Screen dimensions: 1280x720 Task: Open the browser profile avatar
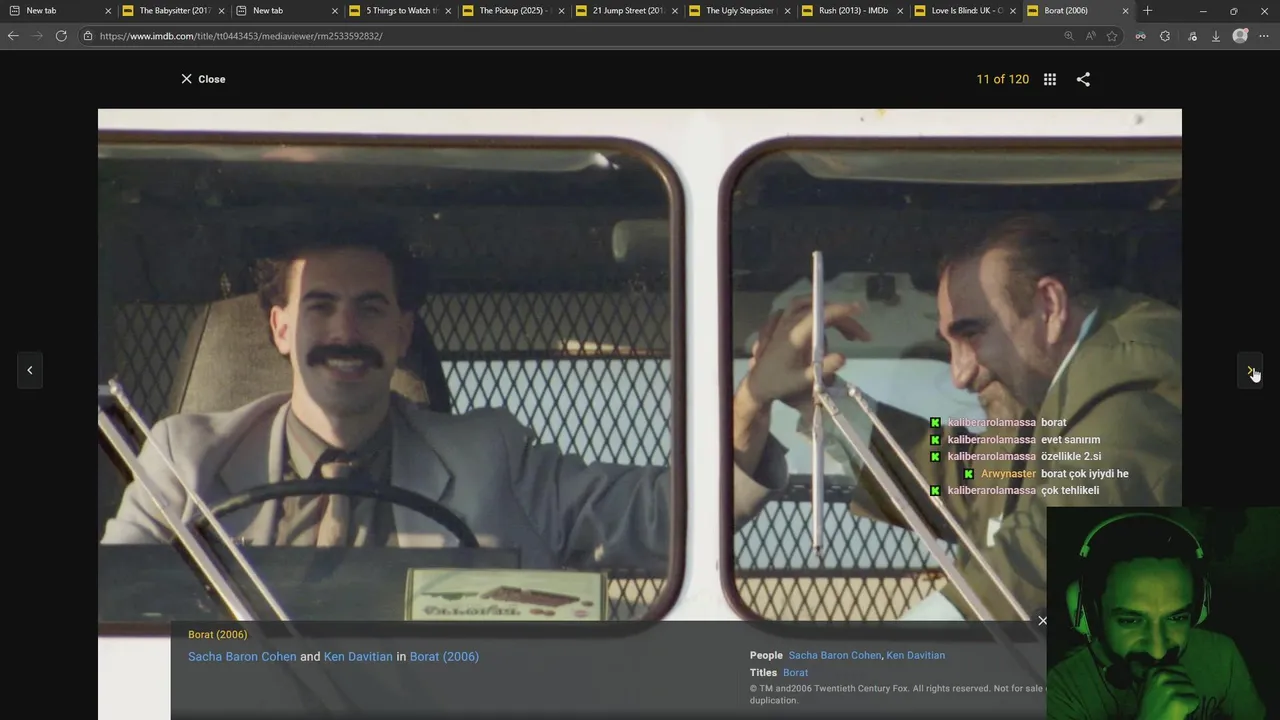[x=1240, y=36]
